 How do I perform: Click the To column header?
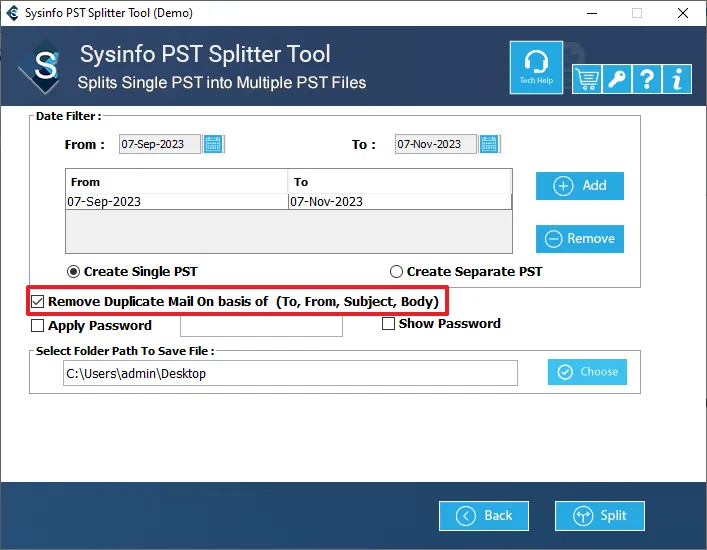click(x=400, y=182)
